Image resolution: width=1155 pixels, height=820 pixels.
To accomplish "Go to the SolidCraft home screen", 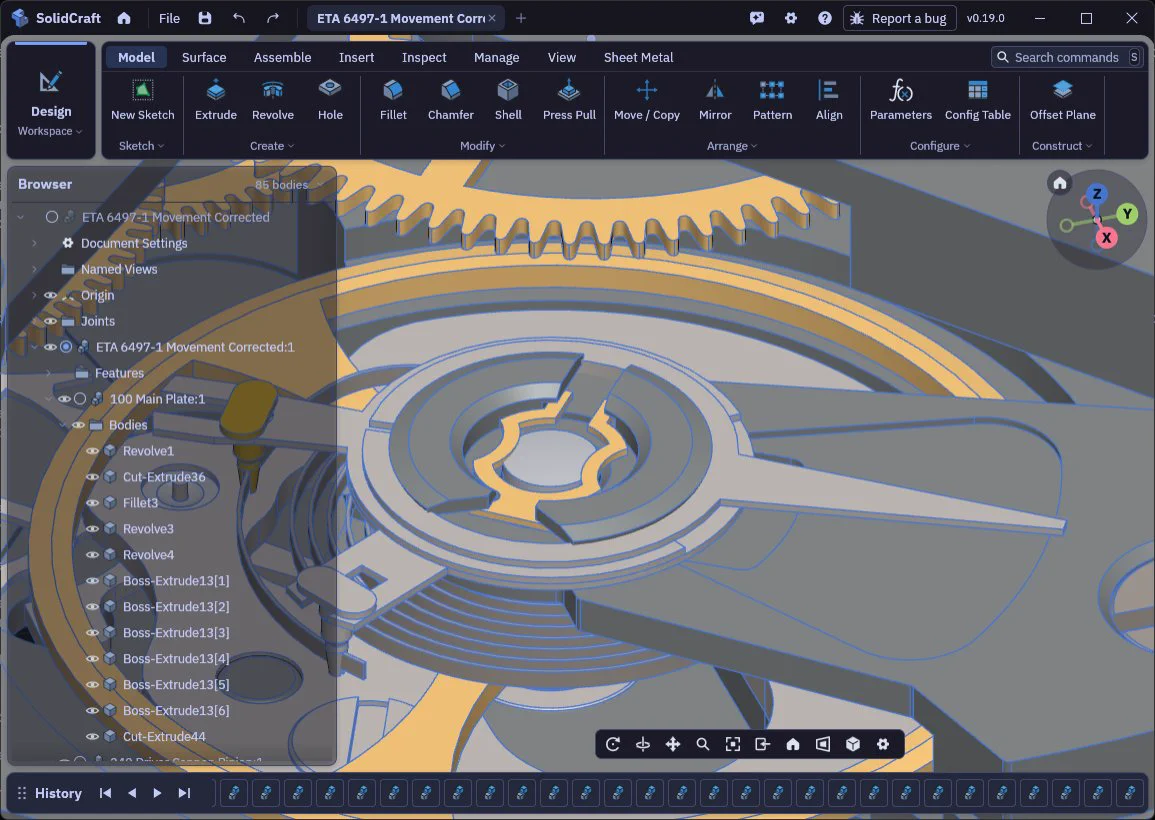I will (124, 18).
